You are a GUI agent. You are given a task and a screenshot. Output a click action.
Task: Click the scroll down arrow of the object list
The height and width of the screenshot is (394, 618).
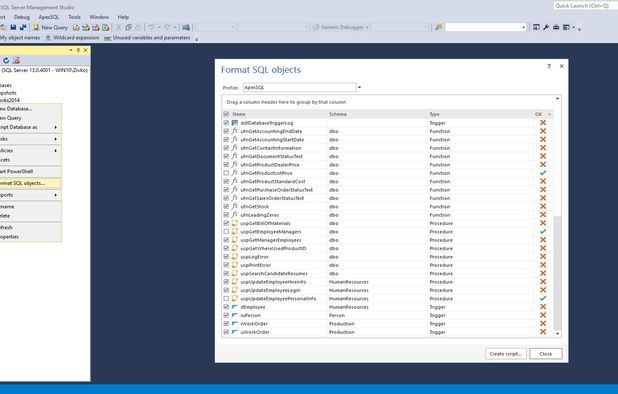point(557,333)
